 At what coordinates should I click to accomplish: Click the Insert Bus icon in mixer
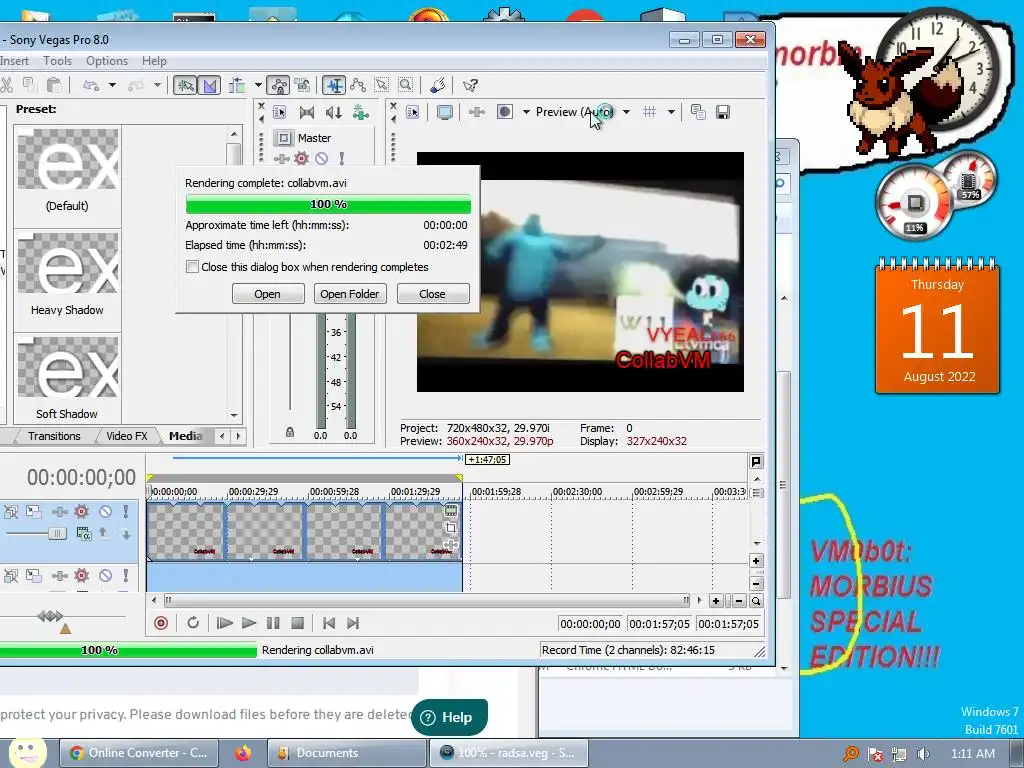pos(360,112)
